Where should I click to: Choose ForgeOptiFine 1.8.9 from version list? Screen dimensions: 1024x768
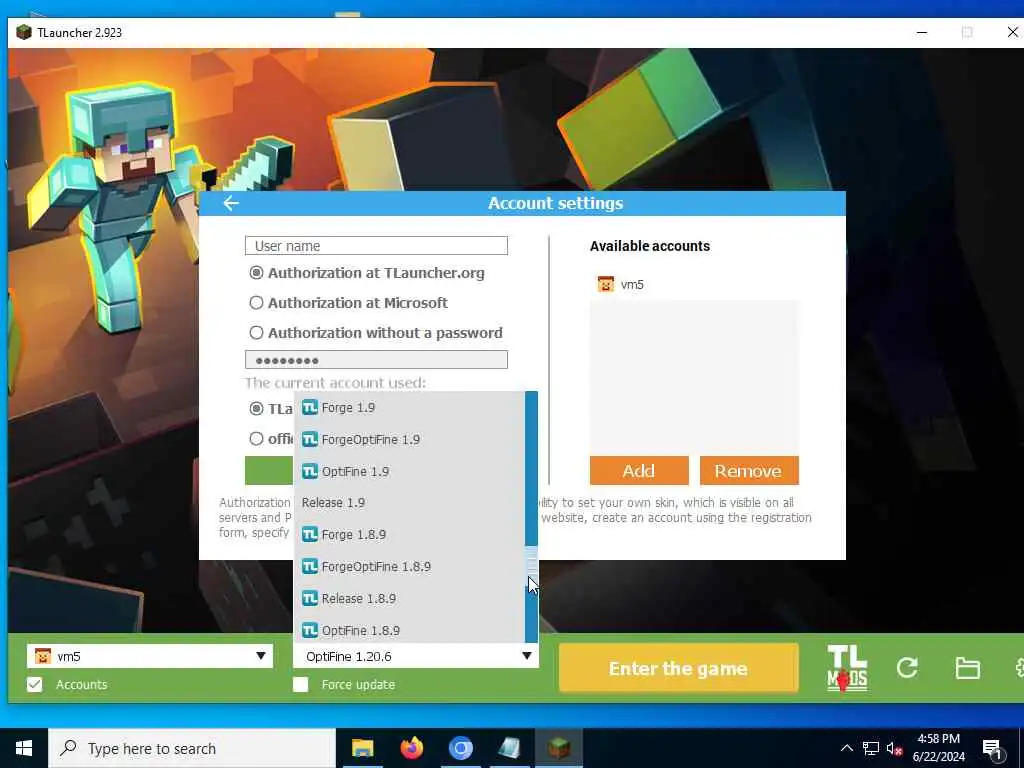(x=409, y=567)
